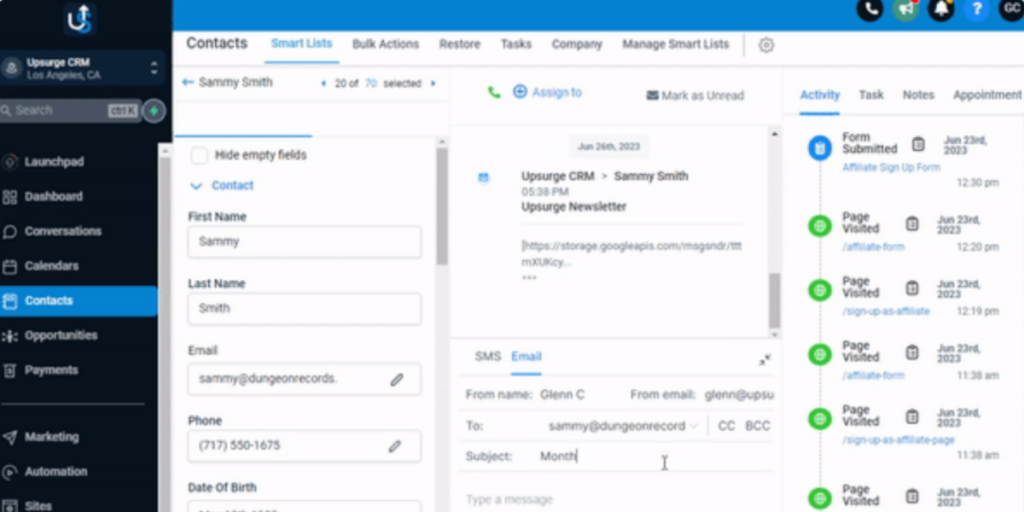1024x512 pixels.
Task: Click the pencil edit icon in Phone field
Action: (x=394, y=446)
